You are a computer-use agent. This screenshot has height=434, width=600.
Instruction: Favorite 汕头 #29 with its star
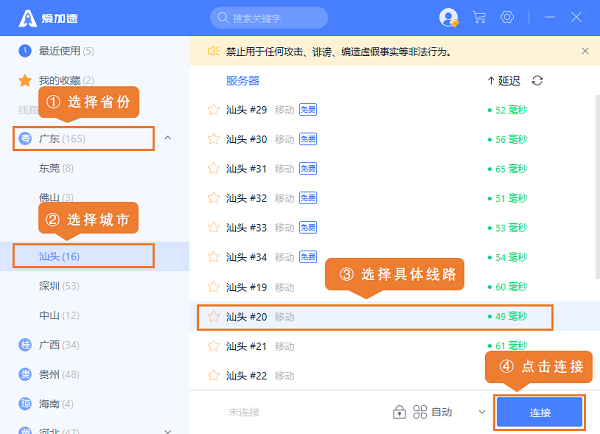pos(214,110)
